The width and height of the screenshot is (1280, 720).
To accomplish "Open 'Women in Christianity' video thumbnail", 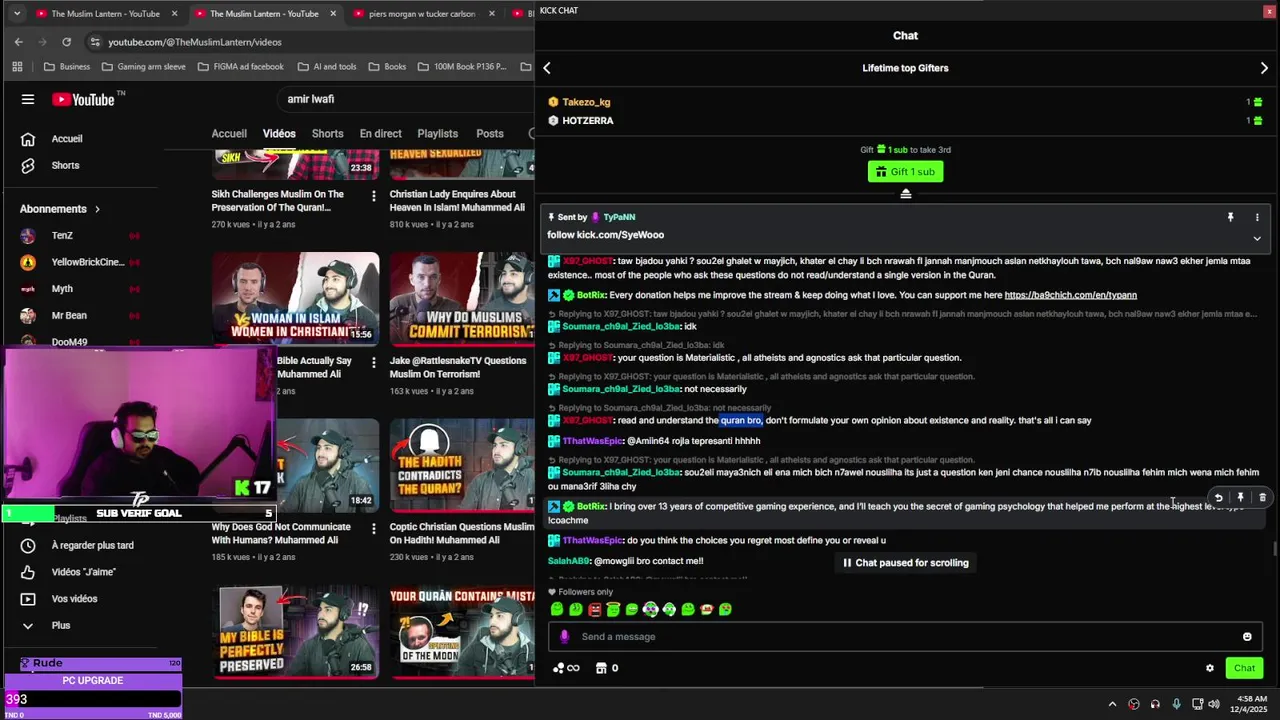I will [295, 297].
